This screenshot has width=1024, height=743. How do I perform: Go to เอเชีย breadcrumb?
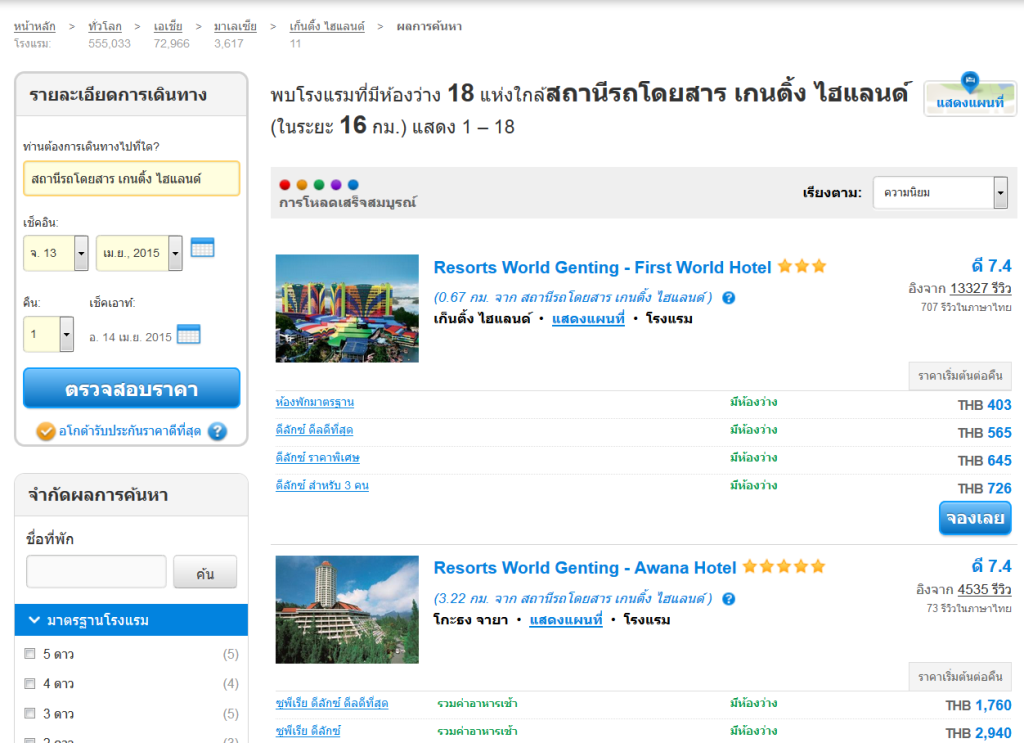coord(168,26)
